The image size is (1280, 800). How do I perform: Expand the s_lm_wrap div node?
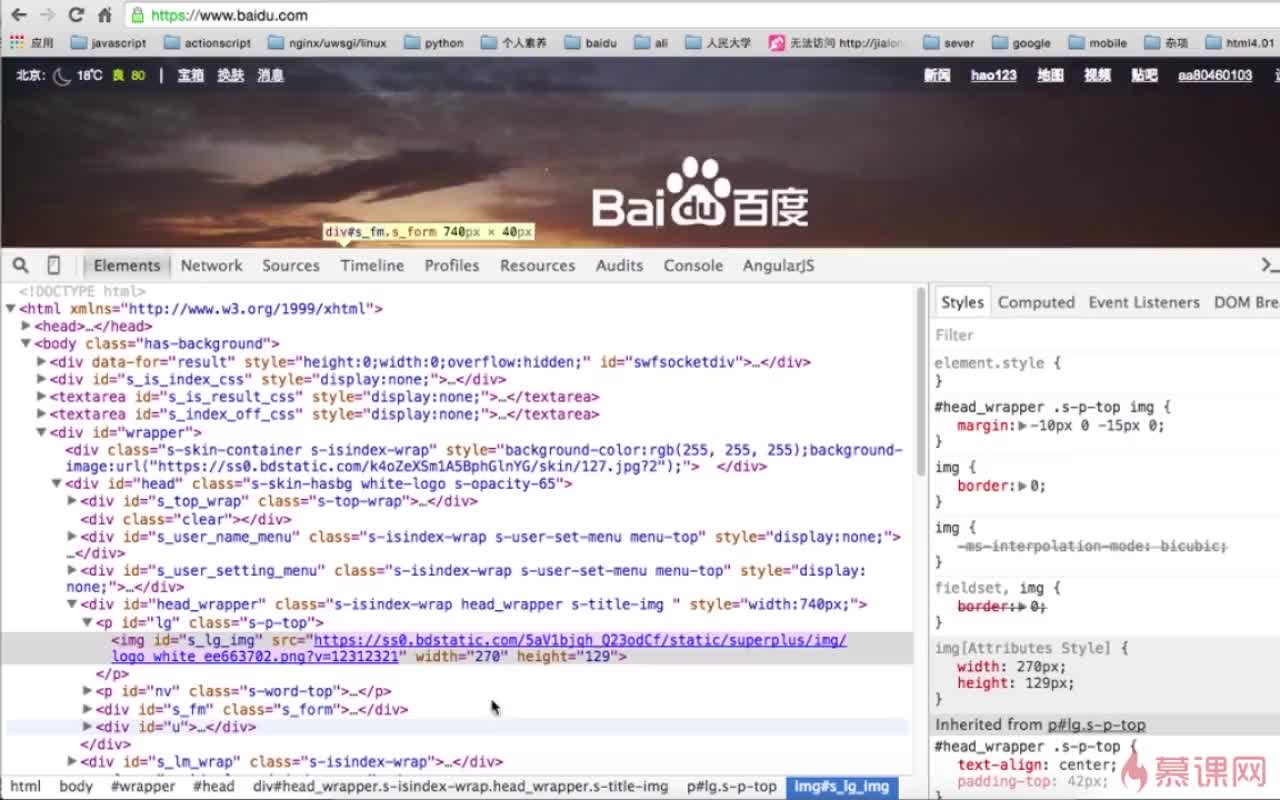(x=72, y=761)
